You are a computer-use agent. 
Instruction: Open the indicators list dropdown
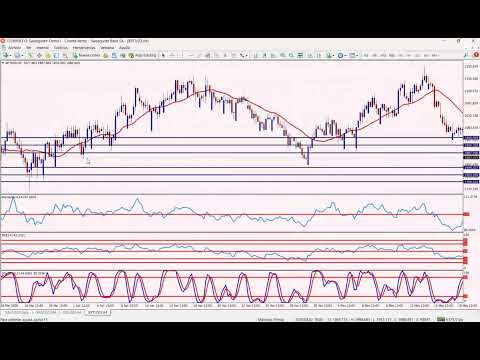(330, 55)
